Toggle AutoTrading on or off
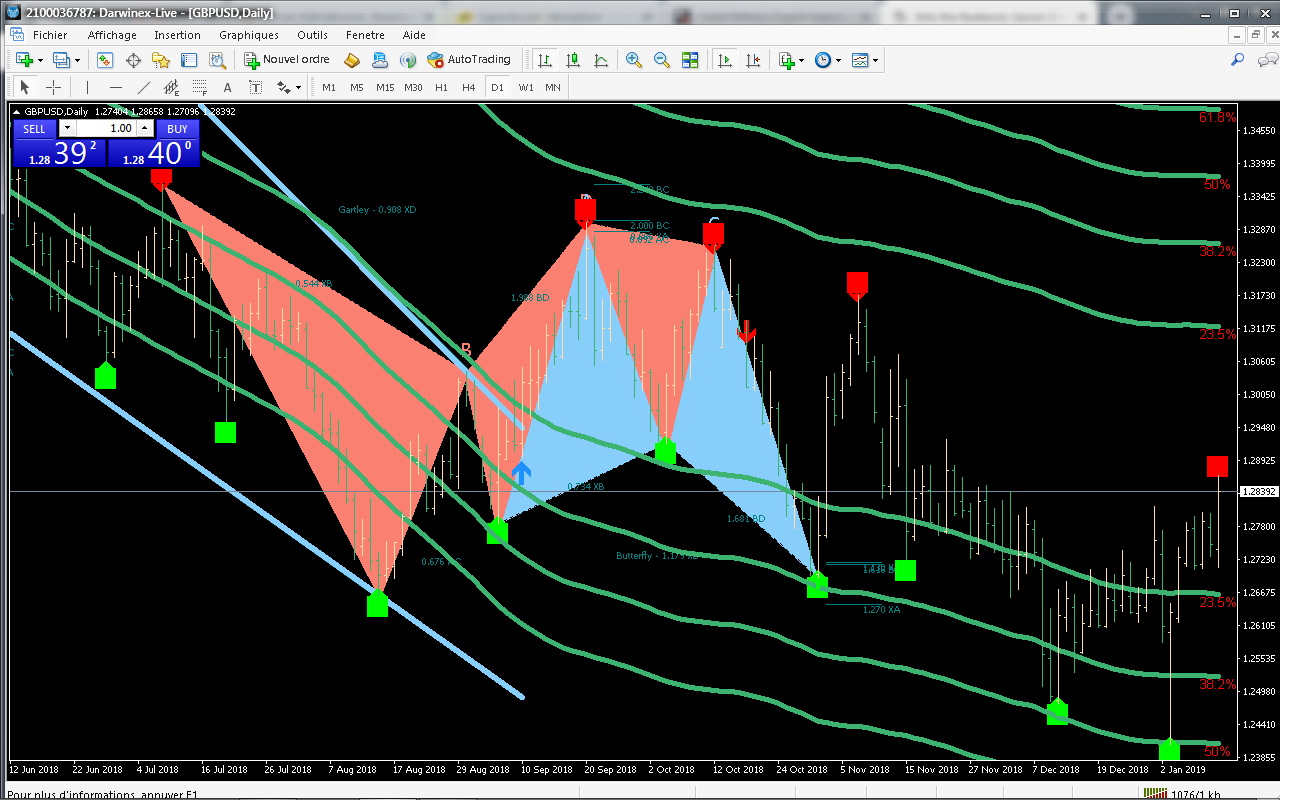Screen dimensions: 1290x810 coord(469,60)
